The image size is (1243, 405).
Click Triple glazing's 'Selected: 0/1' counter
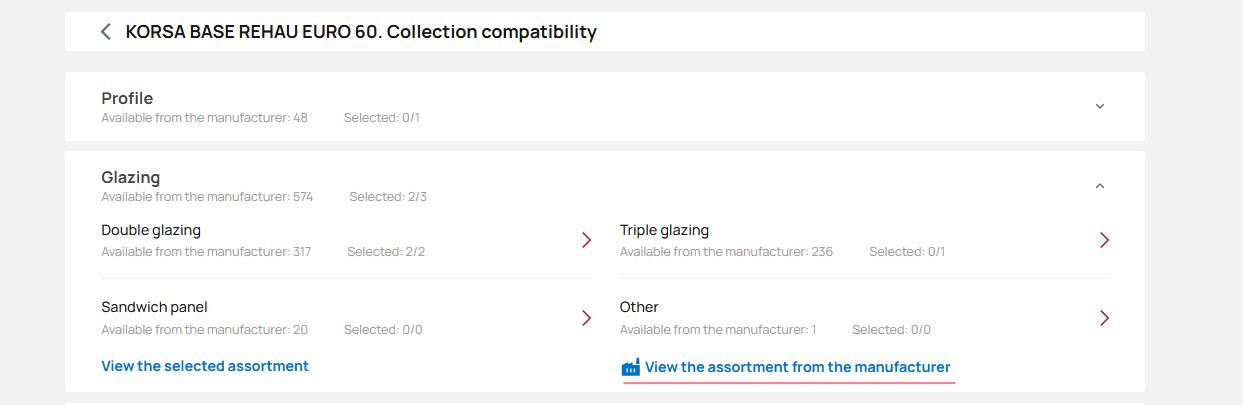[907, 252]
